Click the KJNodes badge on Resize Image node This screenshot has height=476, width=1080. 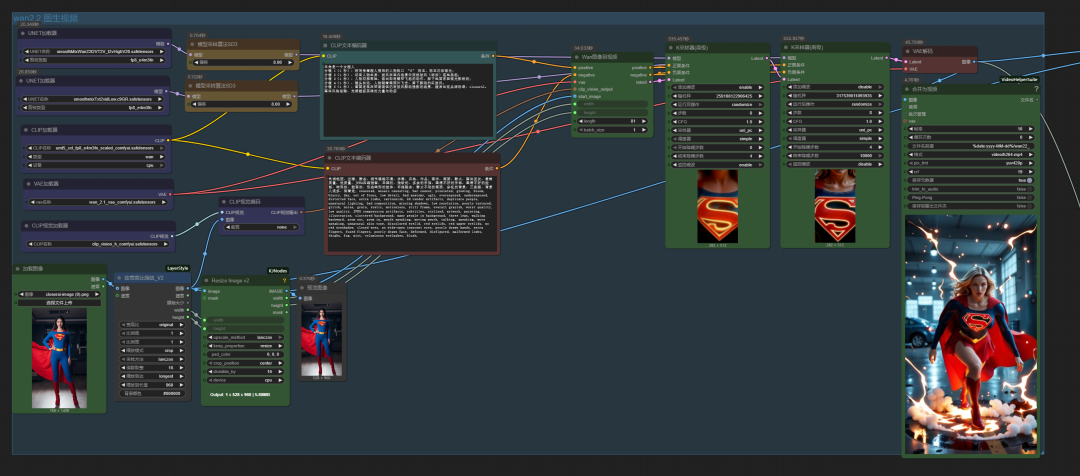(x=278, y=270)
